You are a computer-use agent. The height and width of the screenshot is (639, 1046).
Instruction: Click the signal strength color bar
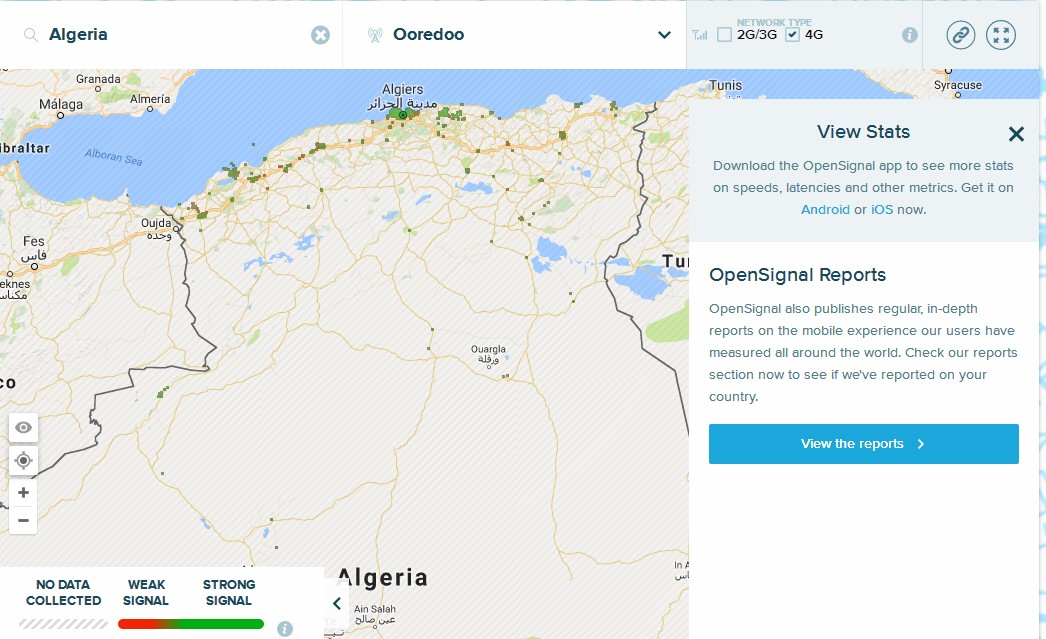coord(190,624)
